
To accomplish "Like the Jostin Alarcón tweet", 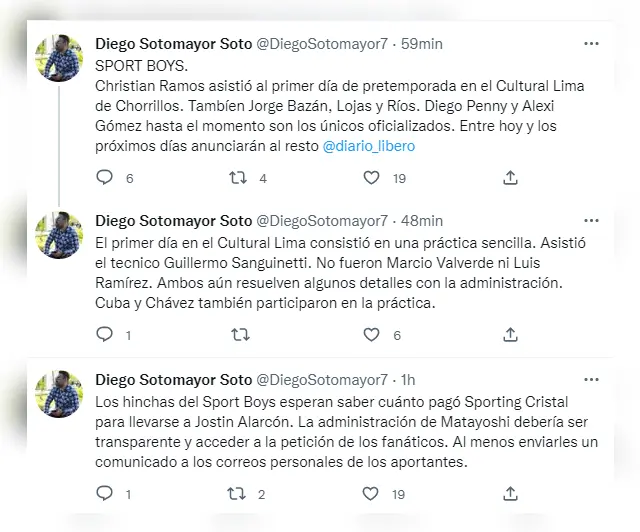I will click(372, 493).
